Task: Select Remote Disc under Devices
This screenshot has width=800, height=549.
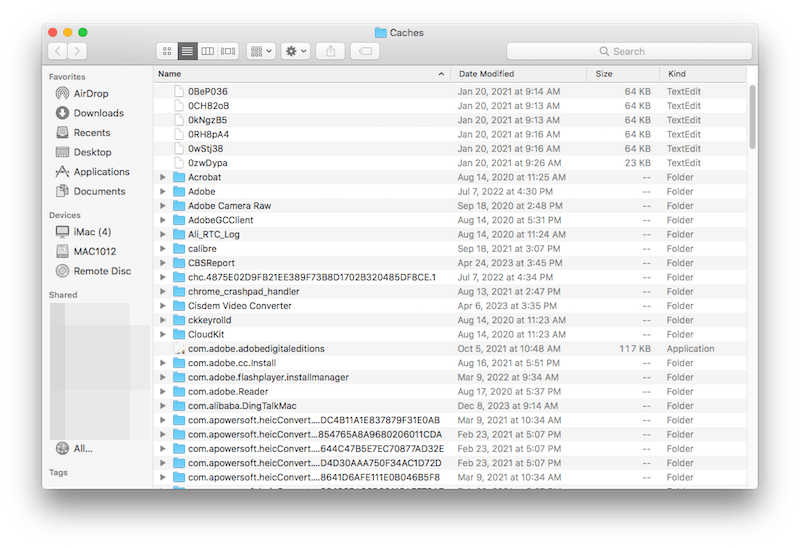Action: tap(93, 271)
